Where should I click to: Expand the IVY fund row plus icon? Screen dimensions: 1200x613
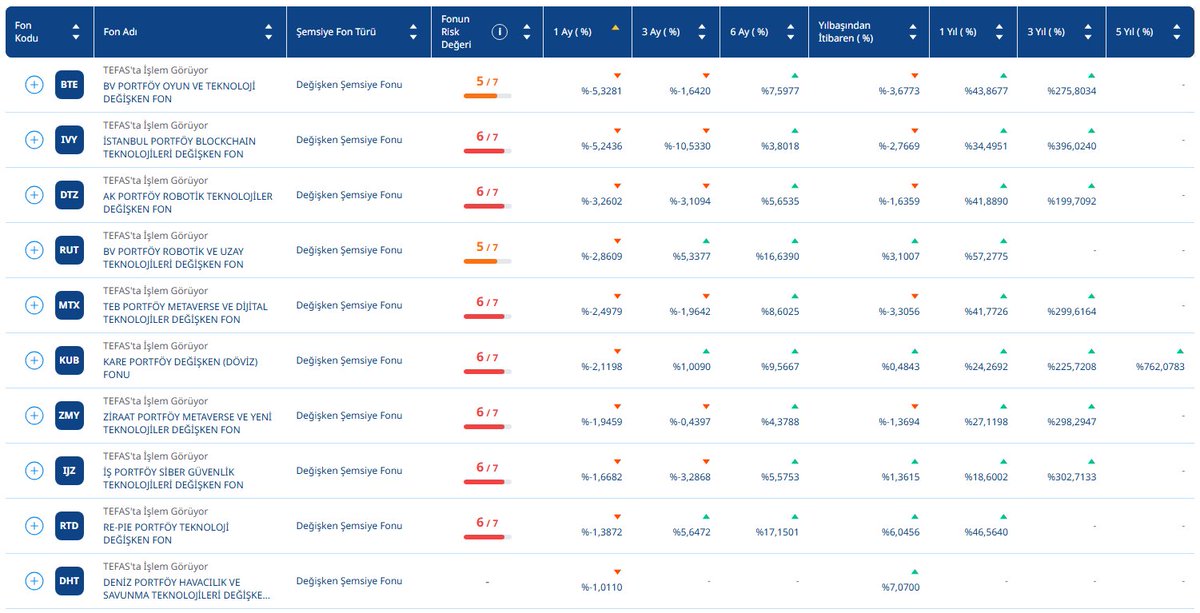click(34, 140)
